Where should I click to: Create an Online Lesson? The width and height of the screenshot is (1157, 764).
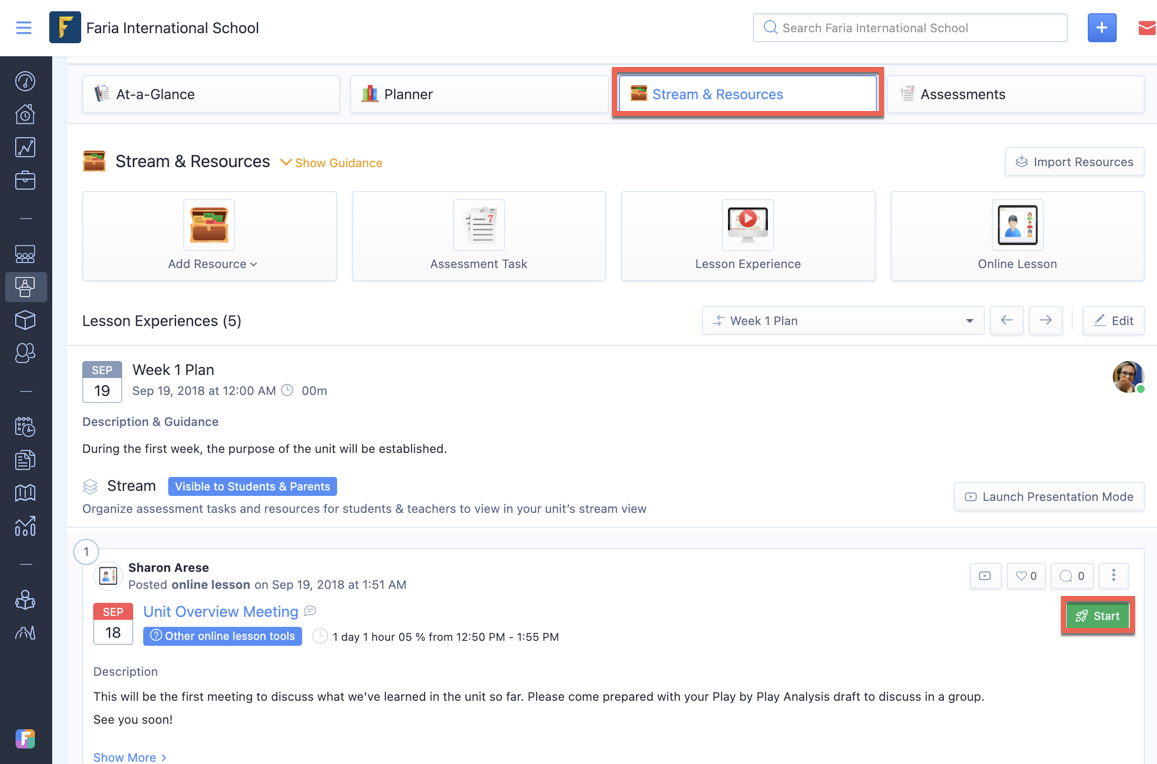click(x=1018, y=236)
